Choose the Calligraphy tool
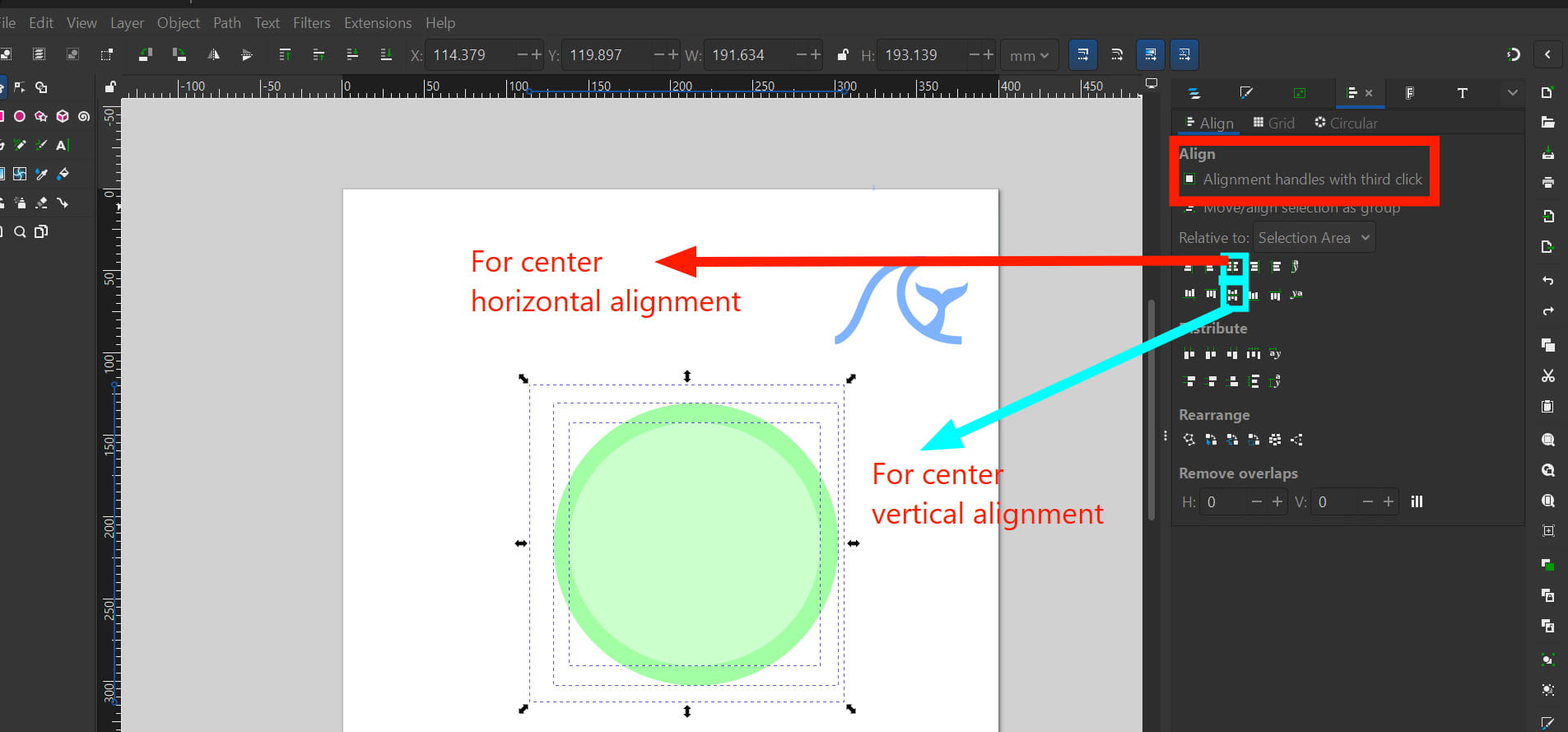This screenshot has height=732, width=1568. click(41, 145)
